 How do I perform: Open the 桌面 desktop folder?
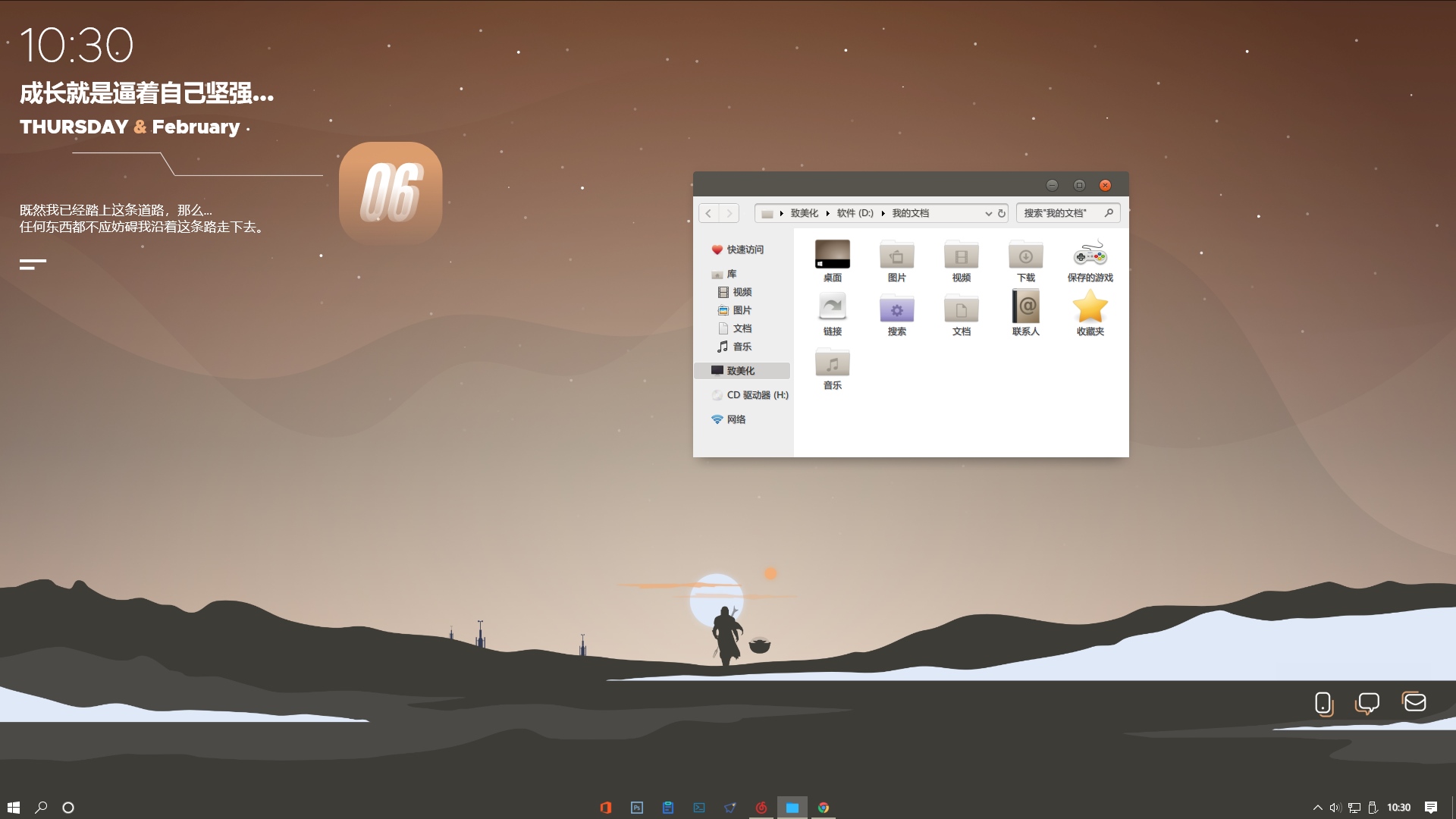point(832,261)
